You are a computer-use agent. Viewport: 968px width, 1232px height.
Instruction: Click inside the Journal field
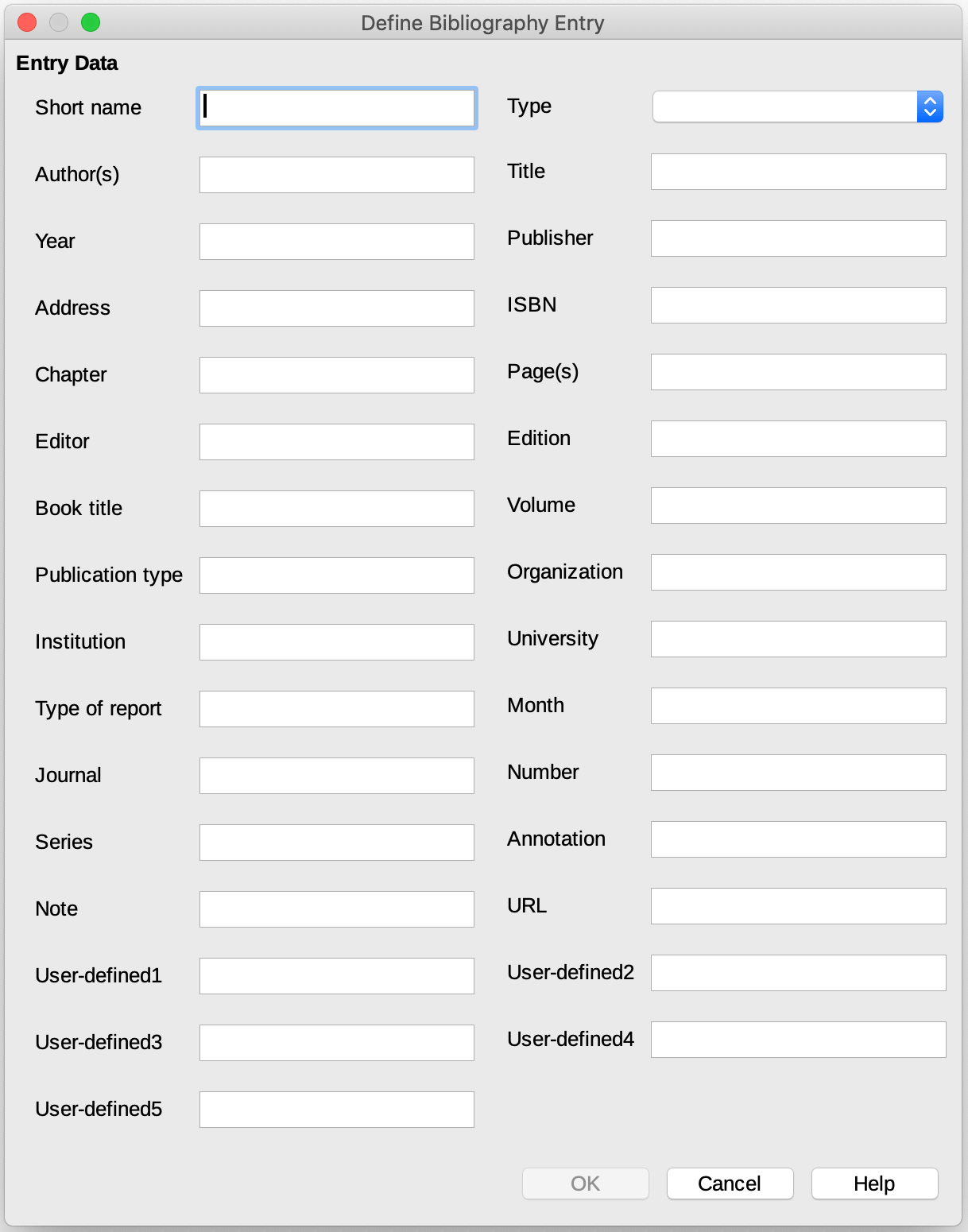(336, 775)
